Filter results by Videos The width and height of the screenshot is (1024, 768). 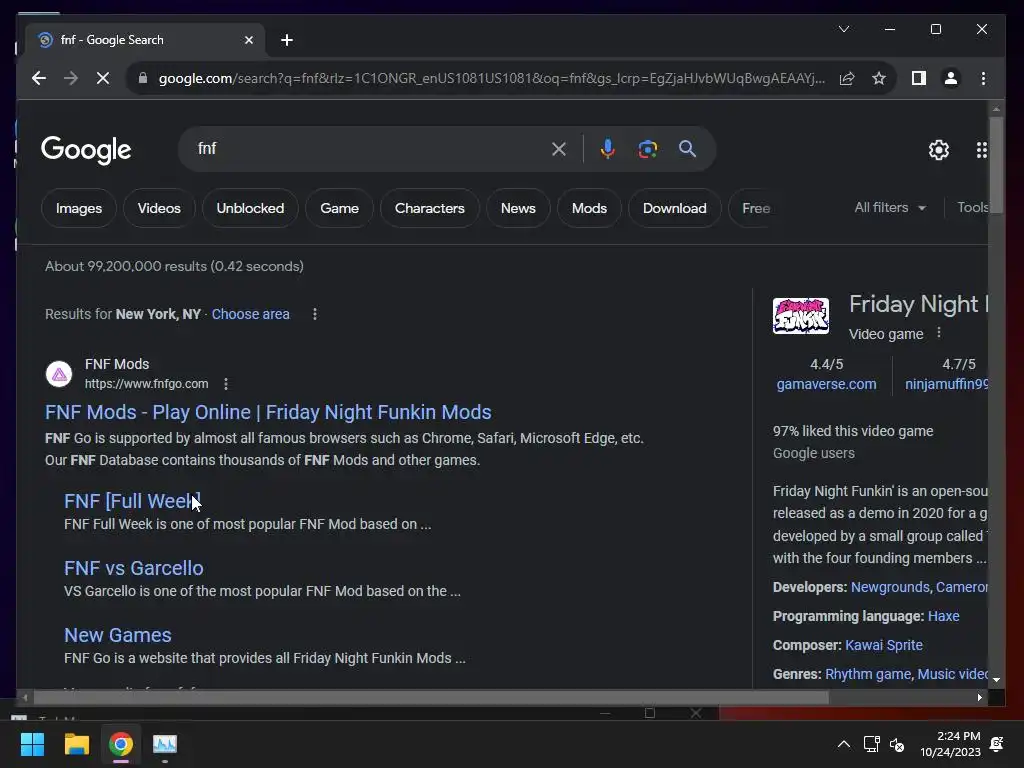click(x=159, y=208)
